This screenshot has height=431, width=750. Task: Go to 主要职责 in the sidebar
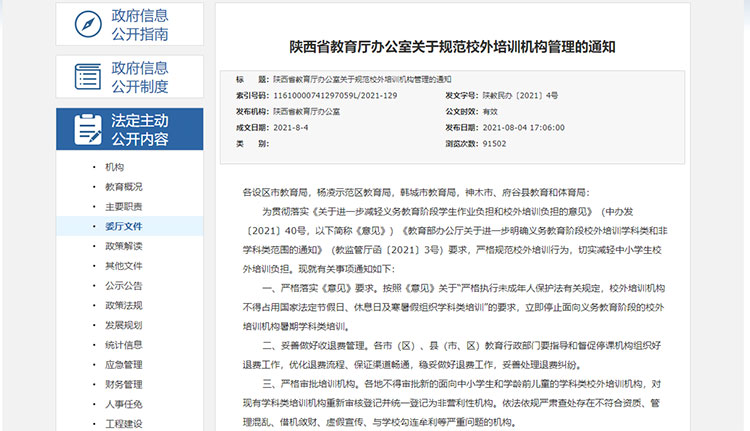[123, 206]
